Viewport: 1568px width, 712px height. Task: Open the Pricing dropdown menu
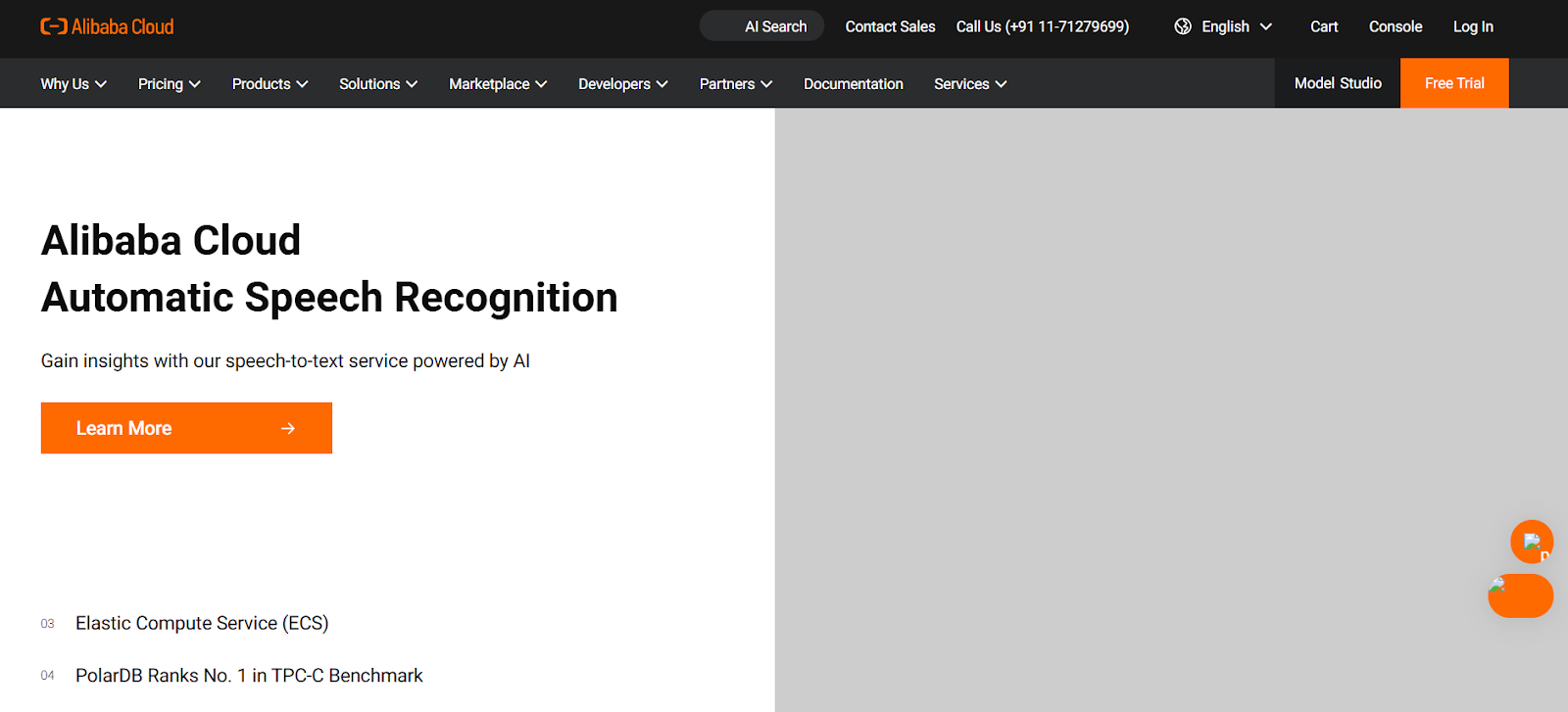pyautogui.click(x=170, y=84)
